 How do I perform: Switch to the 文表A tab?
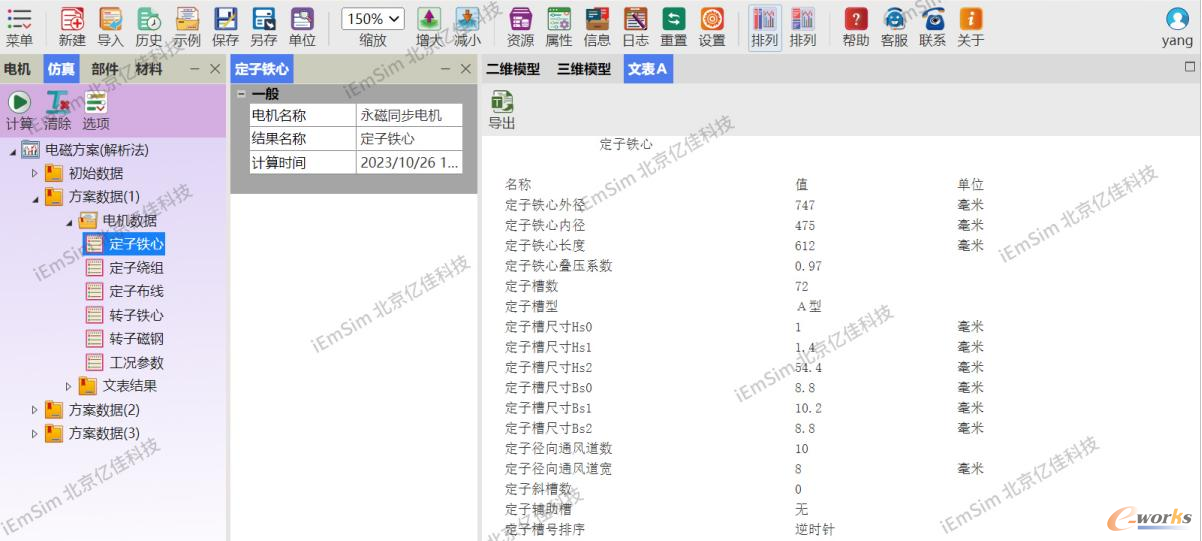tap(648, 69)
